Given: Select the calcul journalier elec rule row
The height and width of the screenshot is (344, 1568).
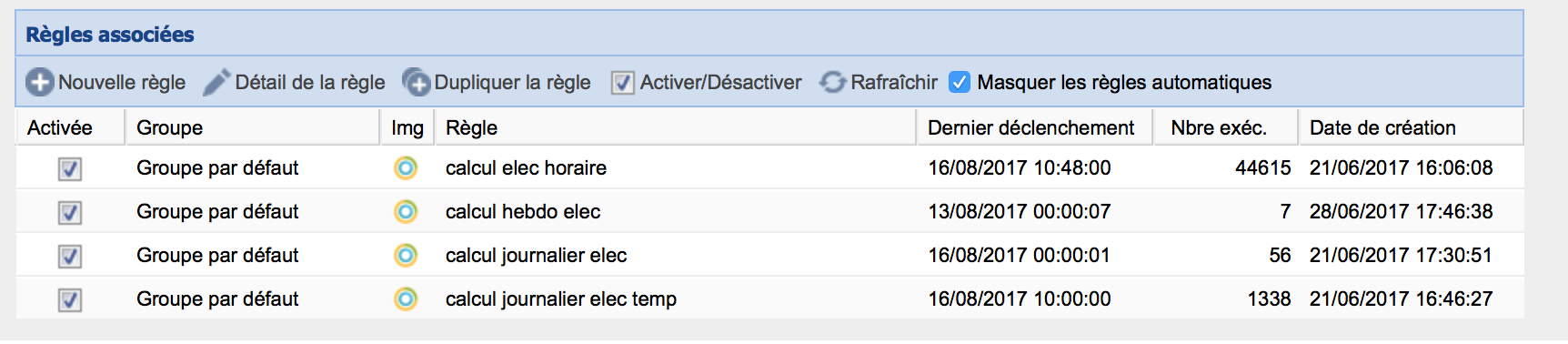Looking at the screenshot, I should click(x=769, y=255).
